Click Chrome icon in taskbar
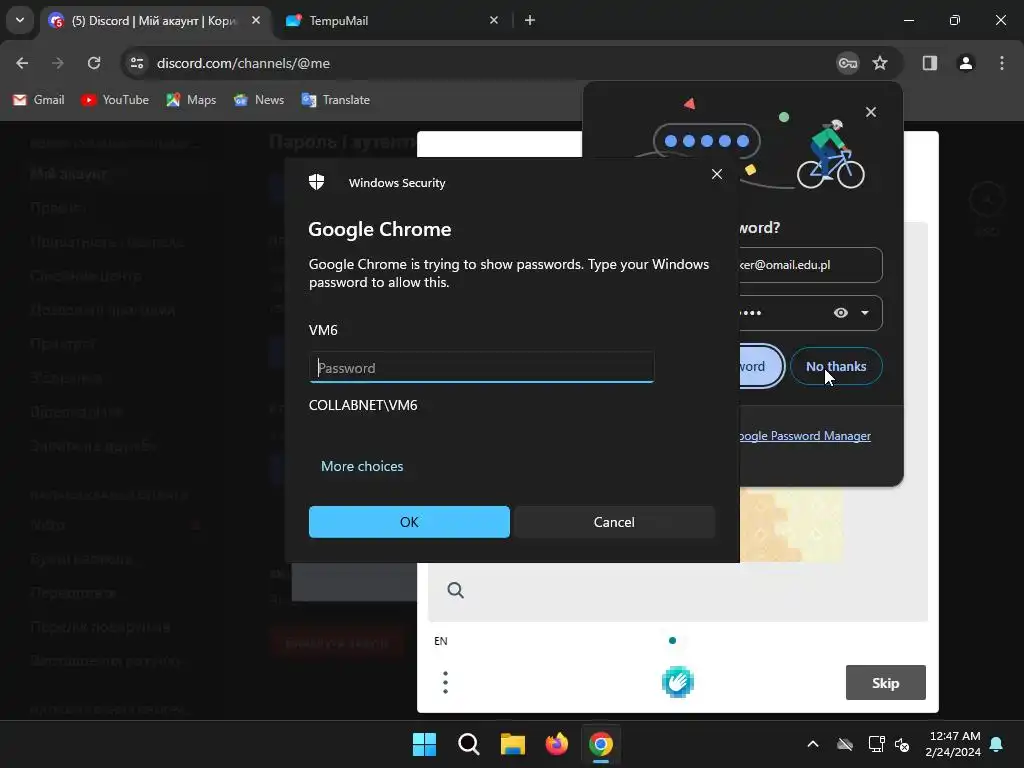 [x=601, y=744]
